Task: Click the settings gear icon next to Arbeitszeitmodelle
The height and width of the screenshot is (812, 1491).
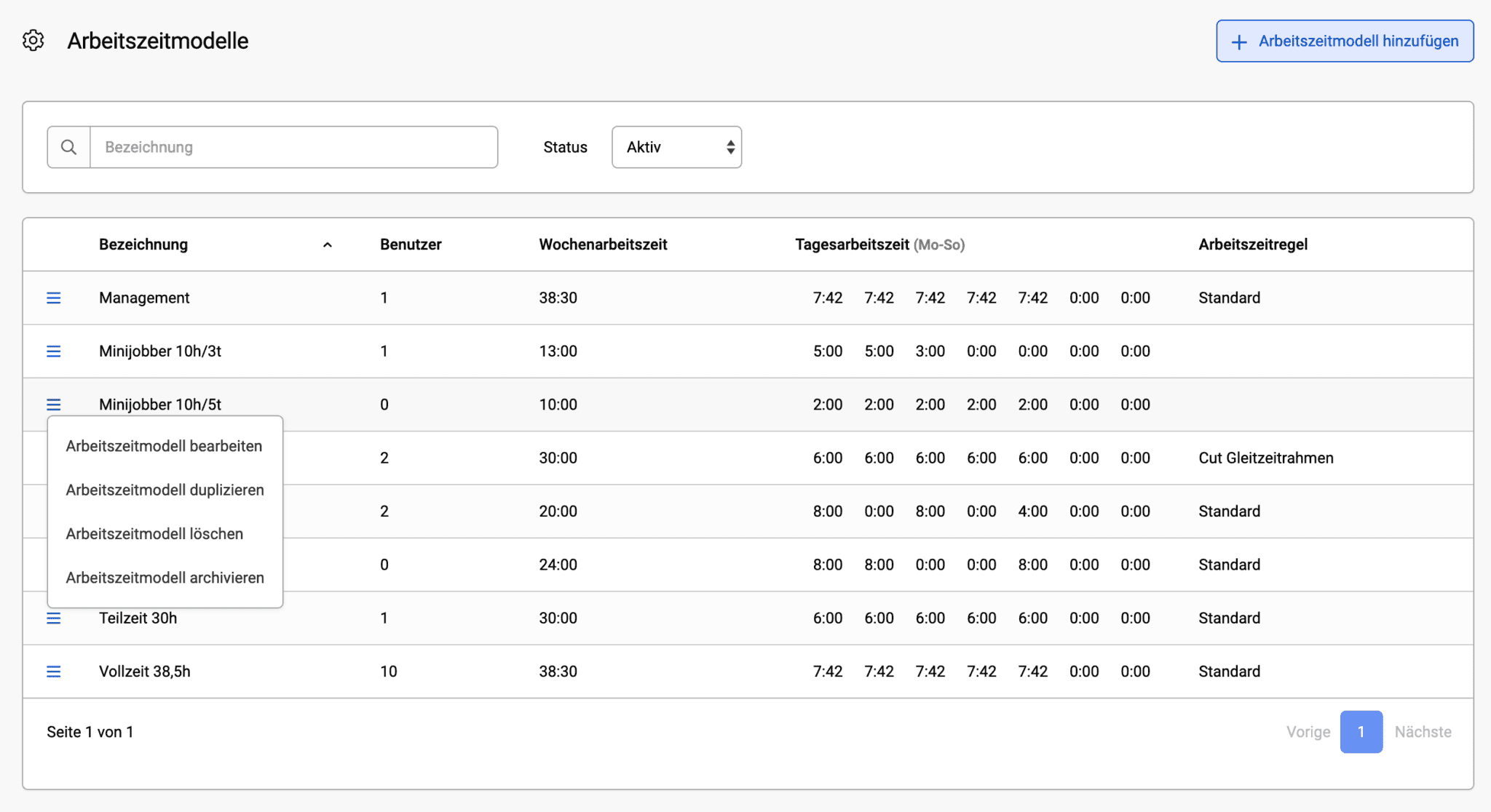Action: coord(33,41)
